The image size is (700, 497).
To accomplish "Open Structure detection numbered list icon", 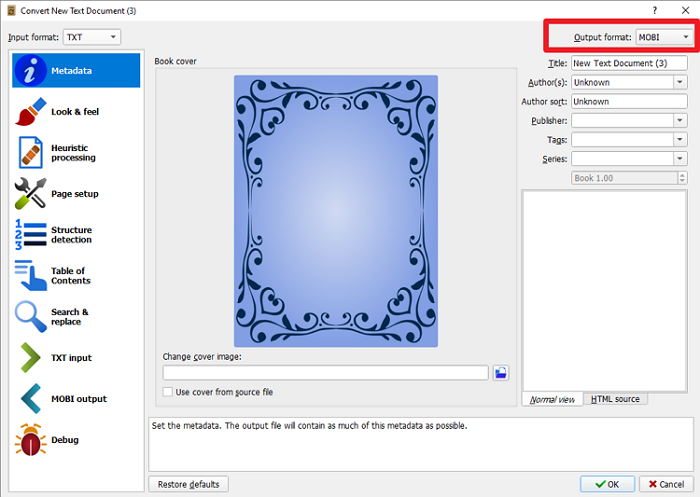I will [30, 235].
